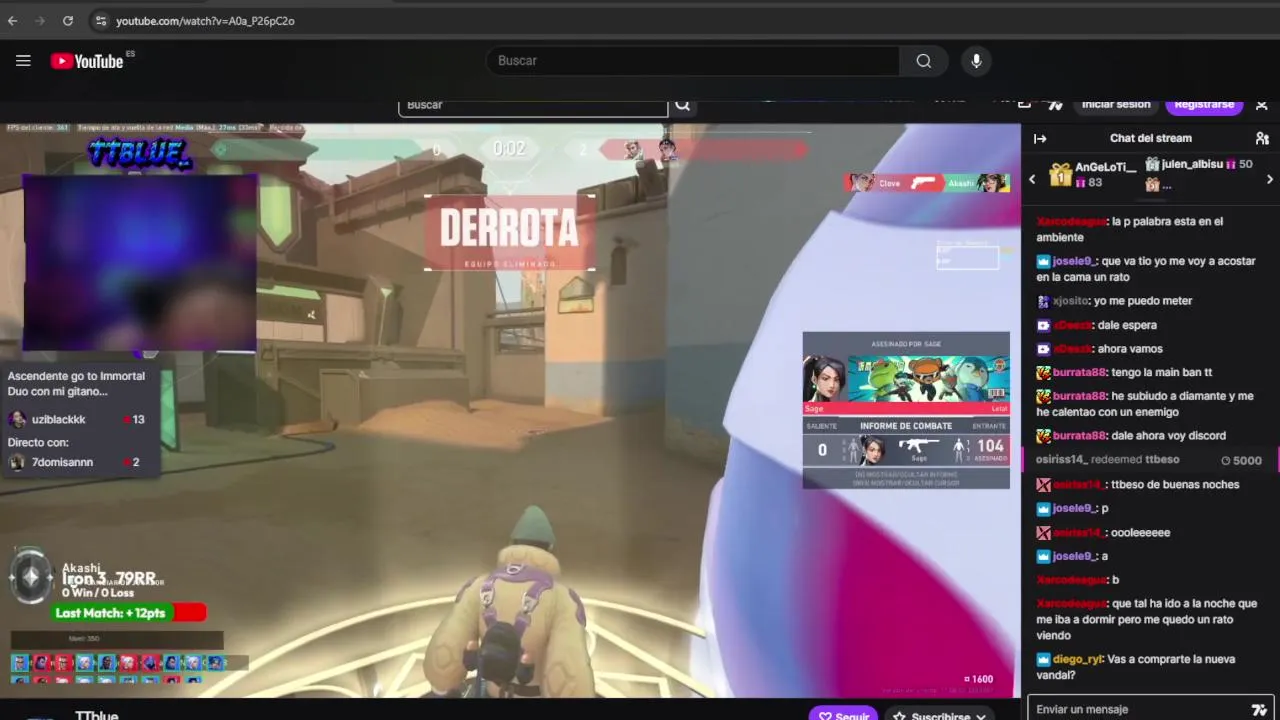Viewport: 1280px width, 720px height.
Task: Show previous gift leaderboard entry
Action: [x=1032, y=180]
